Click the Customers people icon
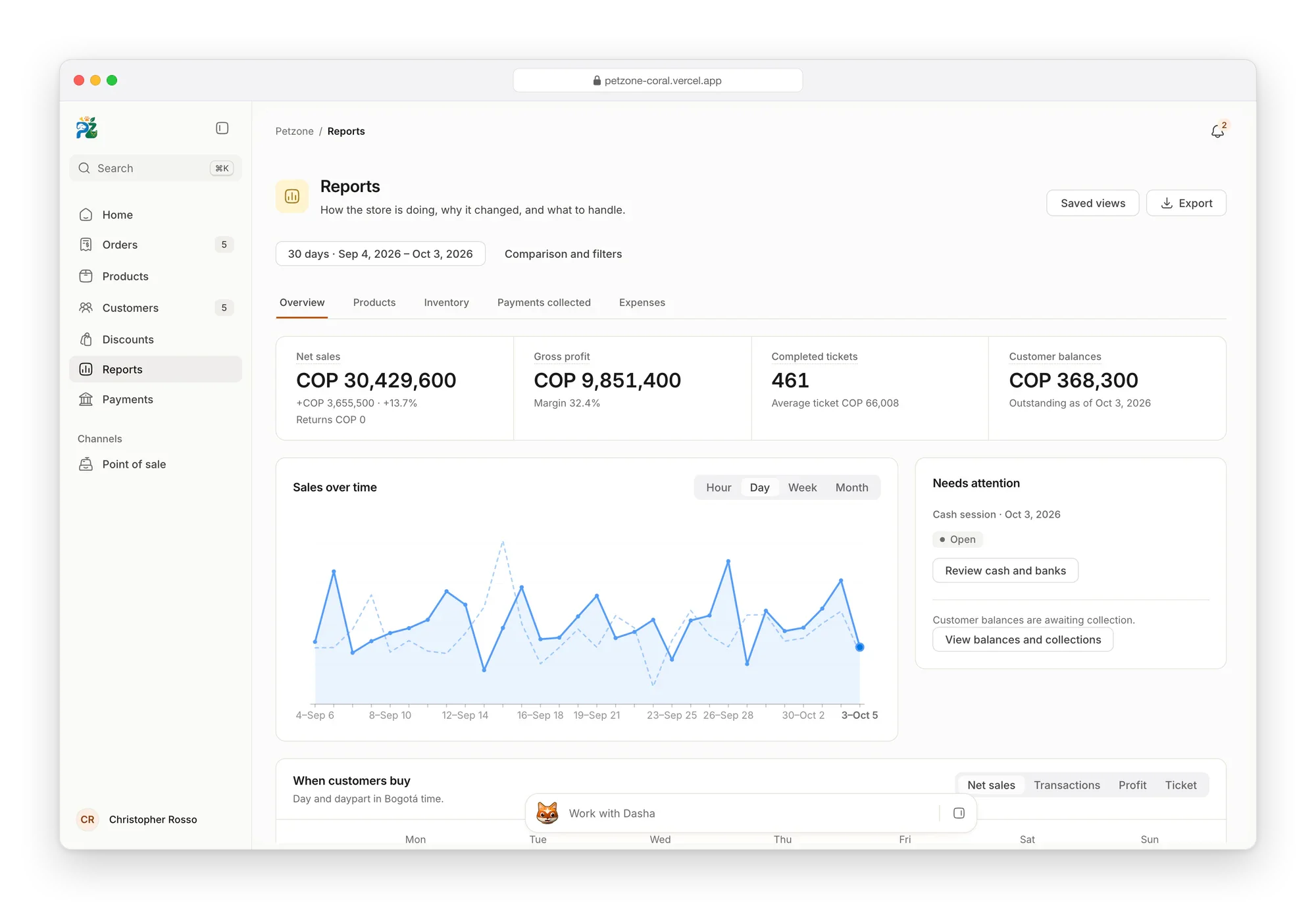1316x909 pixels. click(x=86, y=308)
